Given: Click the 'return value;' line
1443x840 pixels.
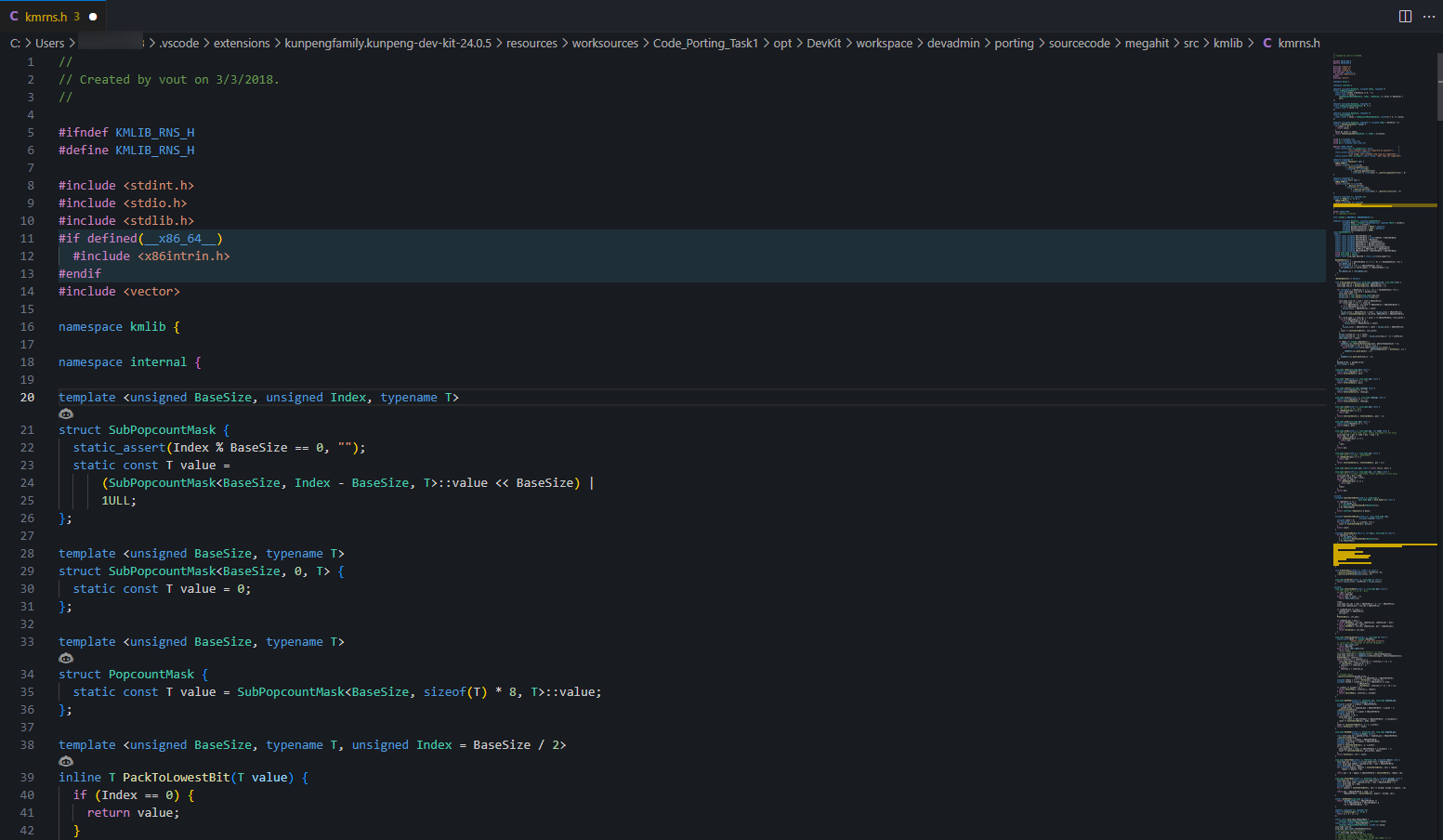Looking at the screenshot, I should pos(134,812).
